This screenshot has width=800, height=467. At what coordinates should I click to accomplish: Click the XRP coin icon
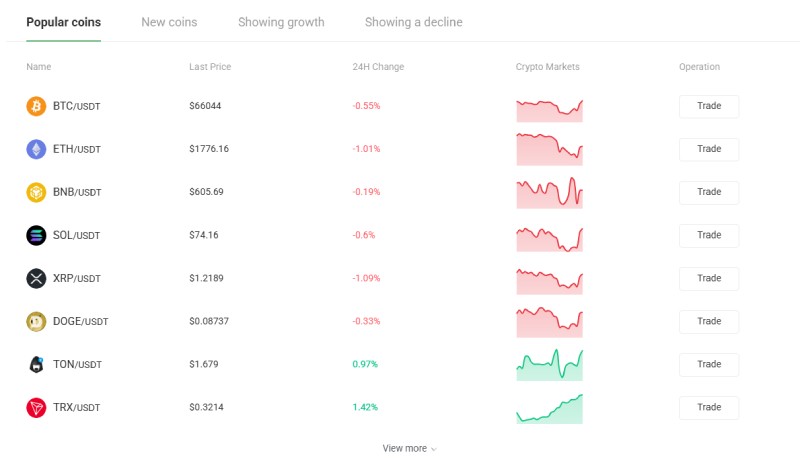coord(36,278)
